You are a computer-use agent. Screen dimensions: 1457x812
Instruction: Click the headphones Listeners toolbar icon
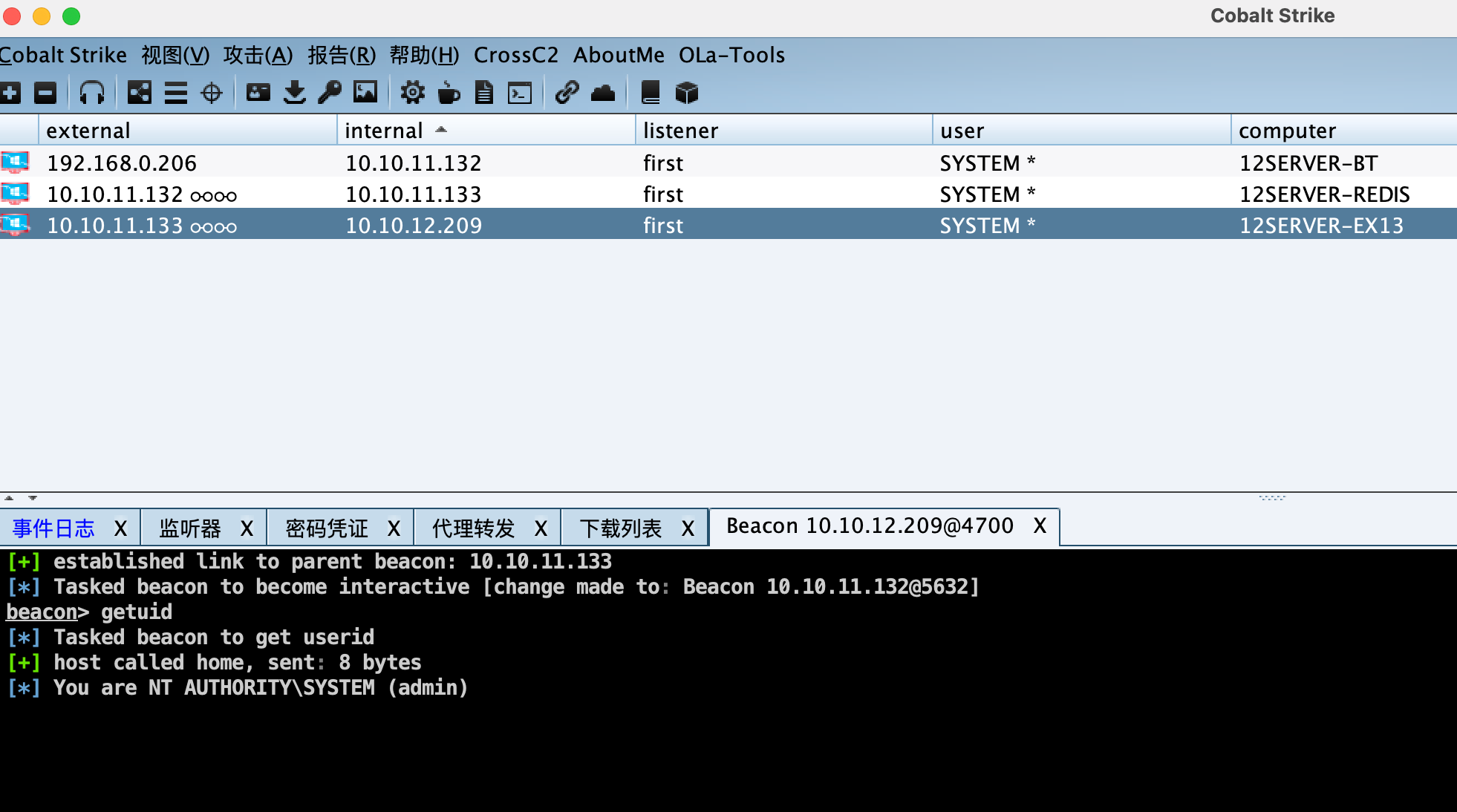click(92, 93)
